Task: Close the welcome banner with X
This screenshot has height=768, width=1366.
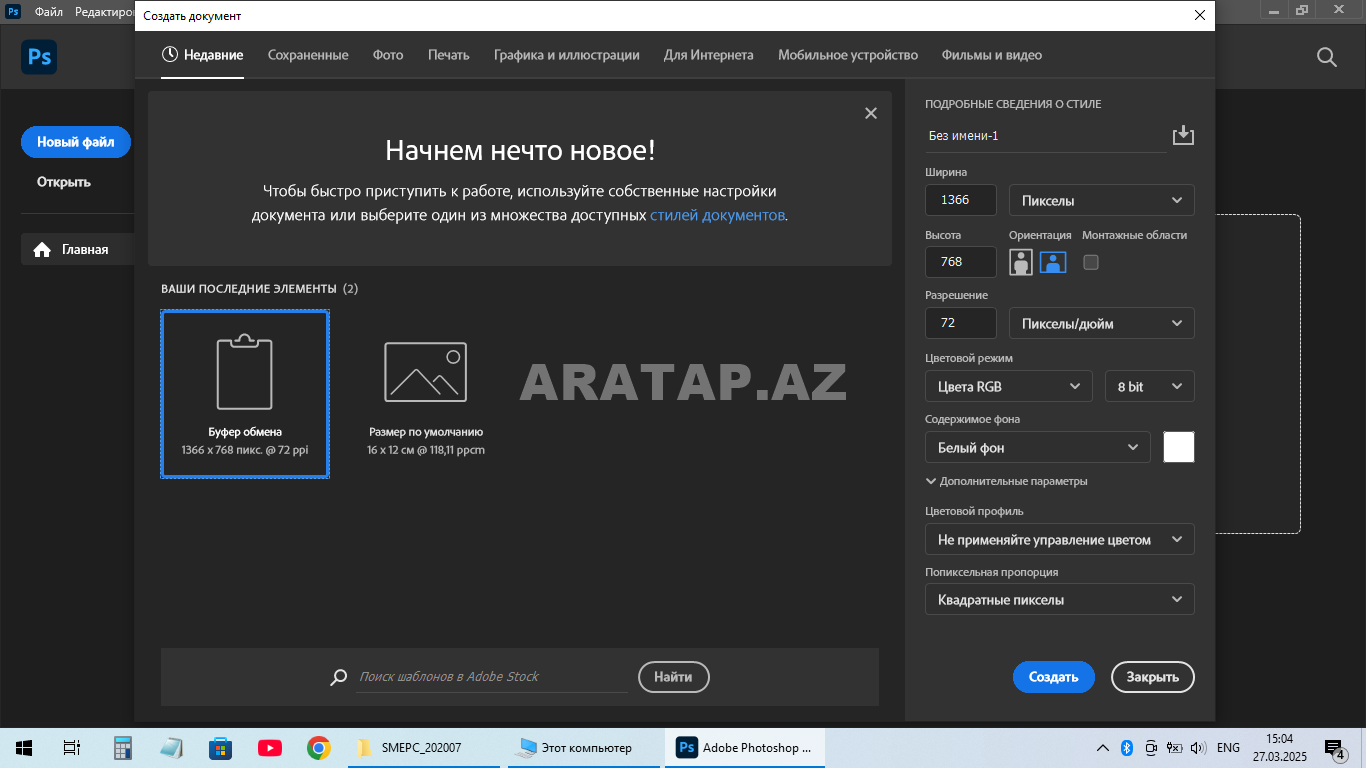Action: (x=871, y=113)
